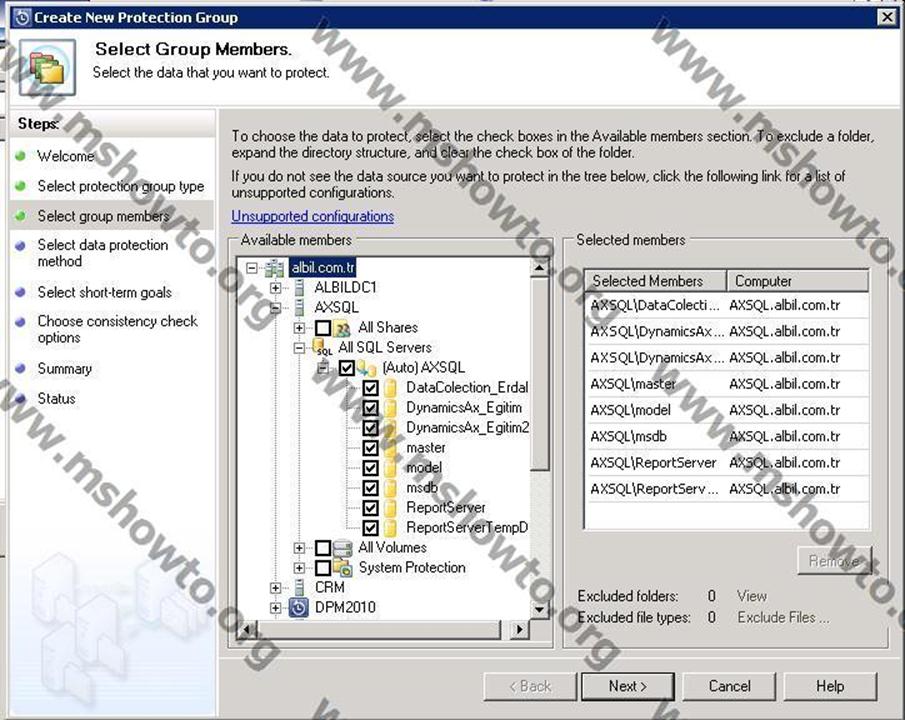Jump to the Summary step

pyautogui.click(x=64, y=368)
